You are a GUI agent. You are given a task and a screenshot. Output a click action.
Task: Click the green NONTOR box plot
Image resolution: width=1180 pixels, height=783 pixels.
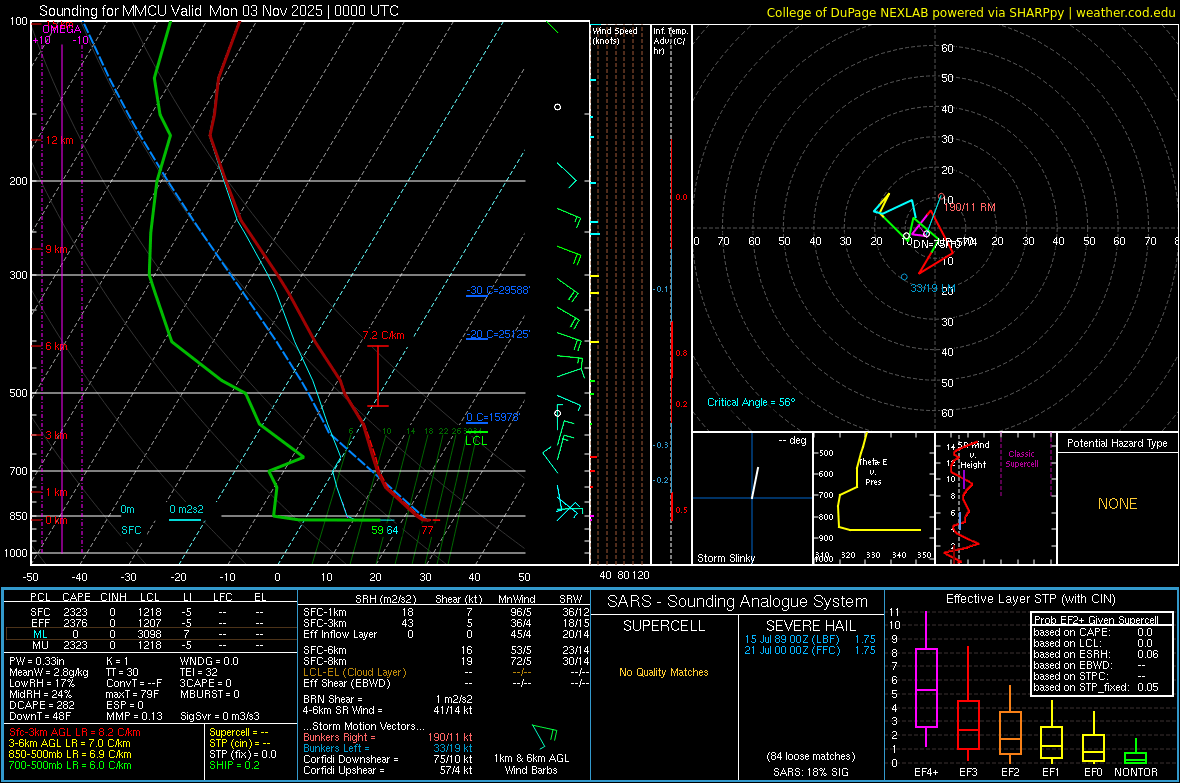(1135, 757)
